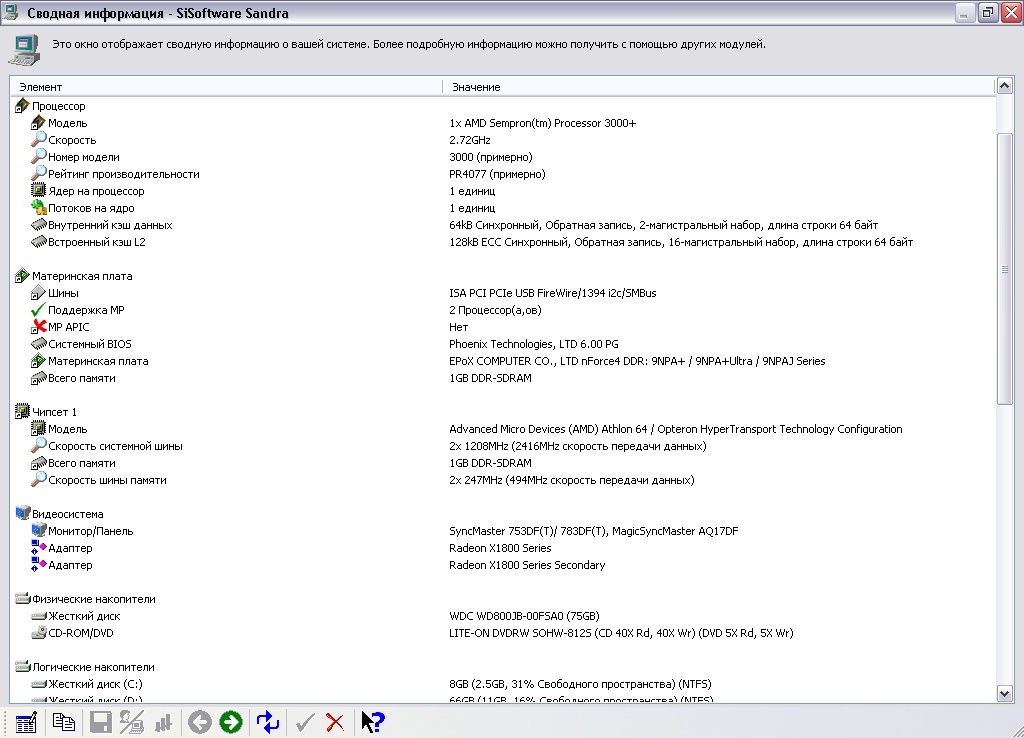This screenshot has width=1024, height=738.
Task: Select the Жесткий диск (C:) row
Action: (502, 684)
